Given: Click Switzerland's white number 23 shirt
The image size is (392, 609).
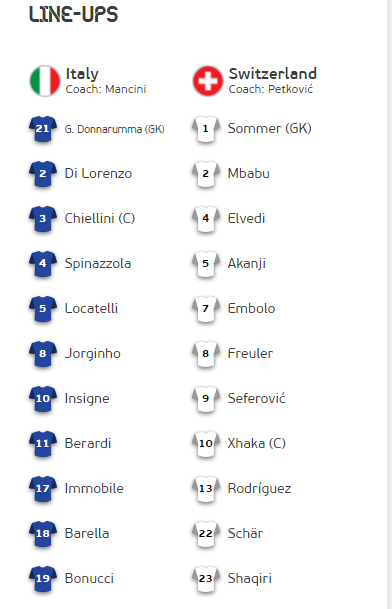Looking at the screenshot, I should (206, 579).
